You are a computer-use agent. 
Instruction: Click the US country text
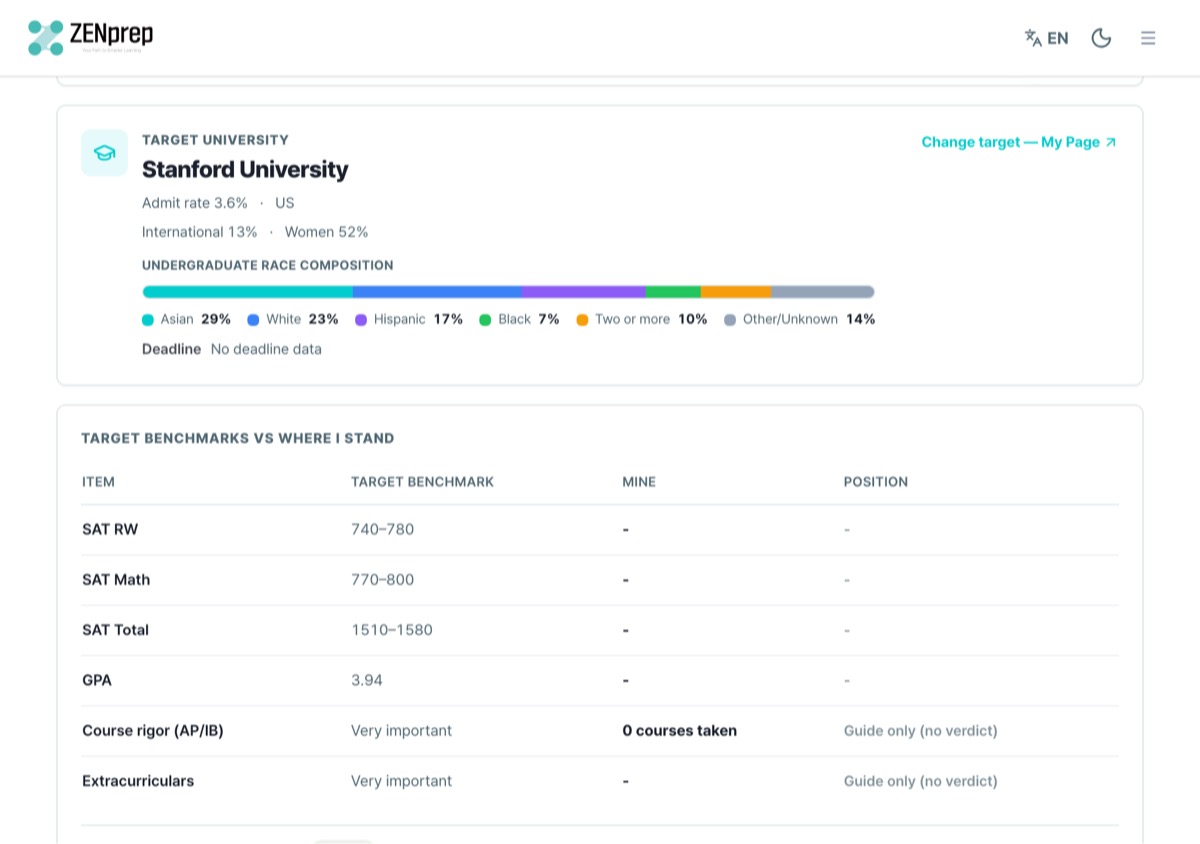click(x=285, y=203)
